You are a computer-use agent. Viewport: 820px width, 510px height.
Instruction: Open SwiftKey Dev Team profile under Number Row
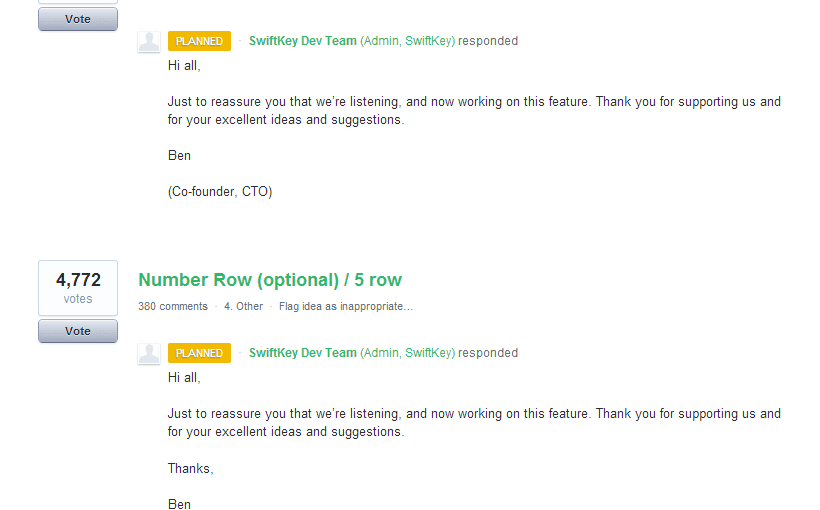point(303,353)
